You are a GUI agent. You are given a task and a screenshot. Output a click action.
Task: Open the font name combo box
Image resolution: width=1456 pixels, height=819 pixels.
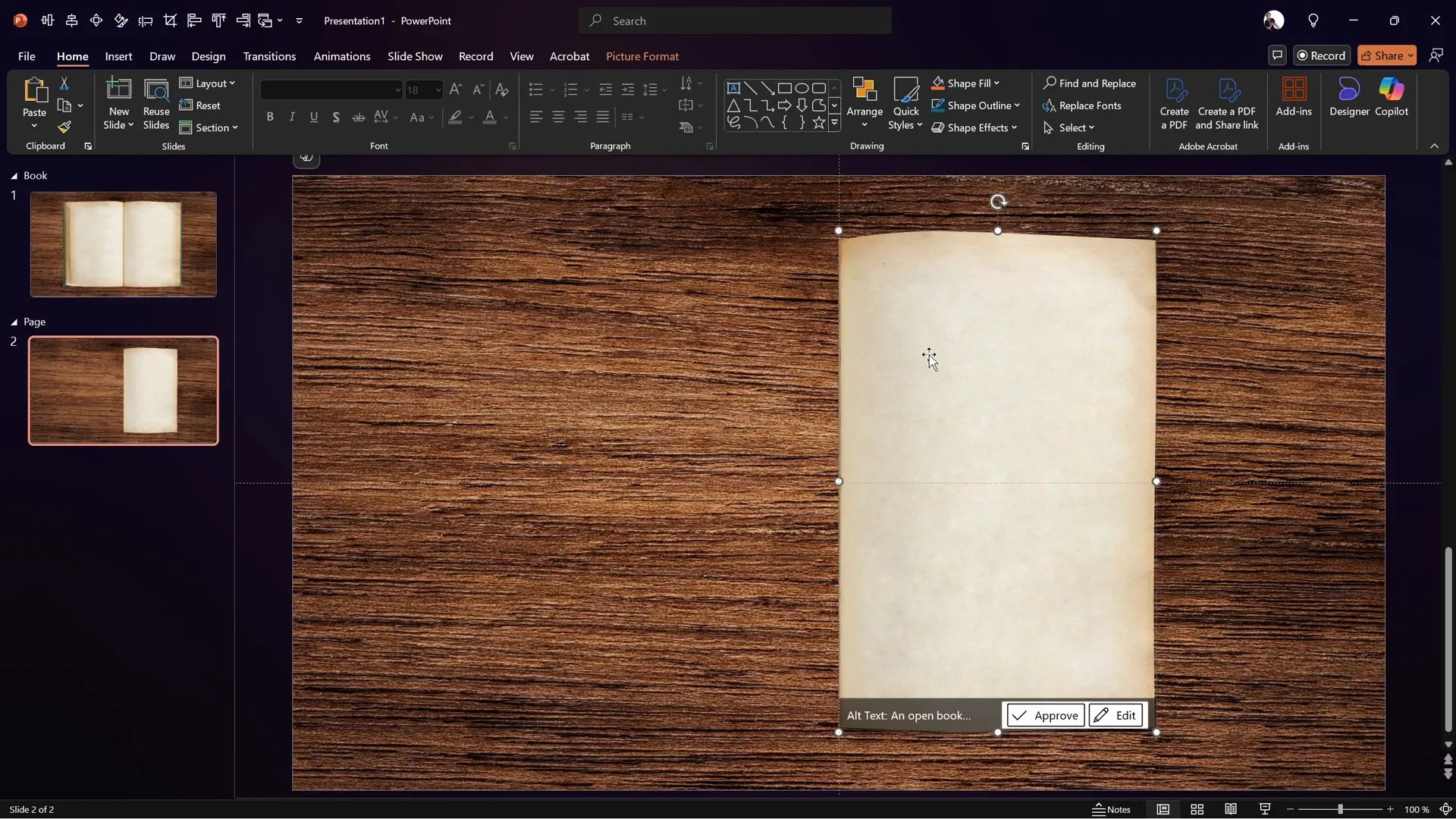(331, 90)
